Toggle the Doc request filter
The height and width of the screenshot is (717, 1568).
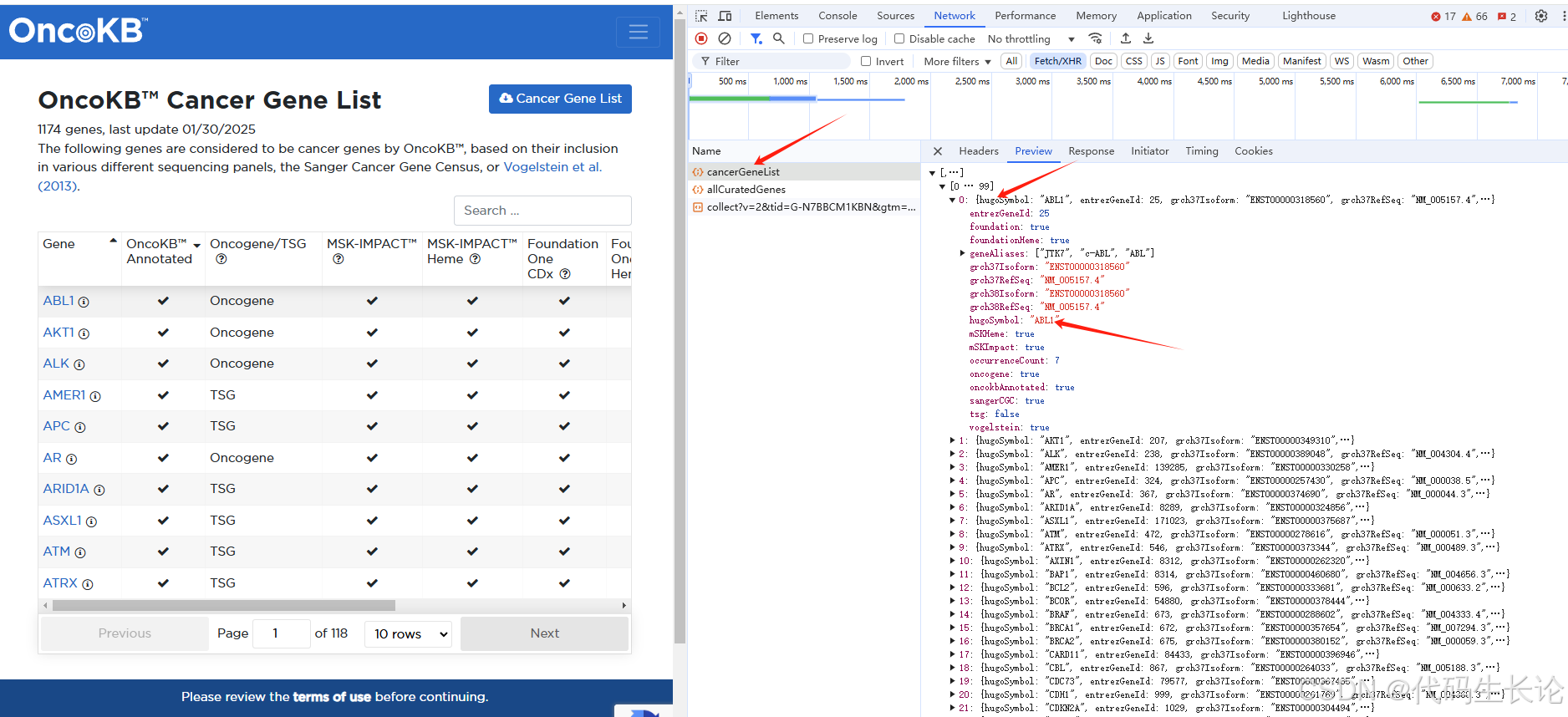pyautogui.click(x=1103, y=61)
